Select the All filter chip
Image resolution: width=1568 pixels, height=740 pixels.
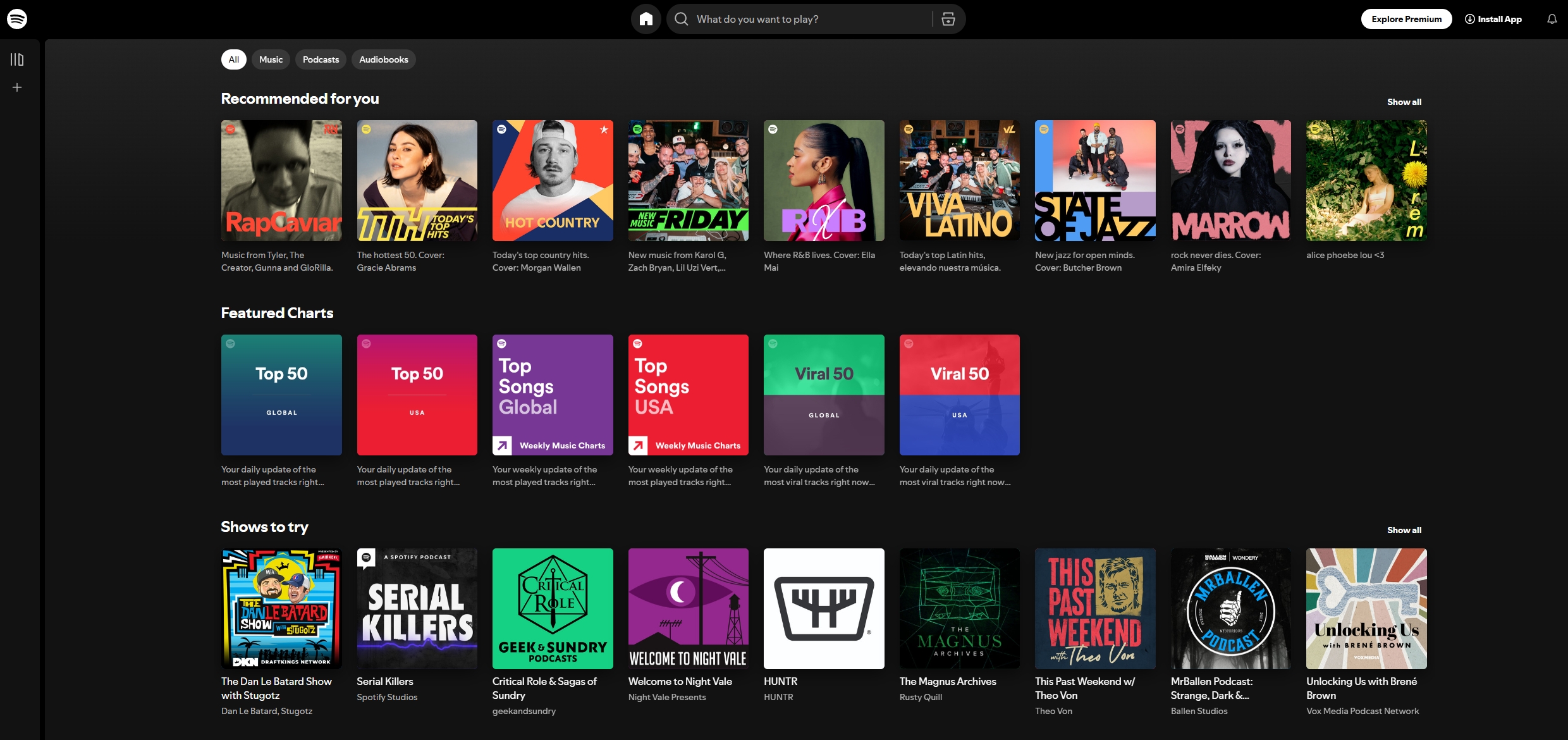(233, 59)
